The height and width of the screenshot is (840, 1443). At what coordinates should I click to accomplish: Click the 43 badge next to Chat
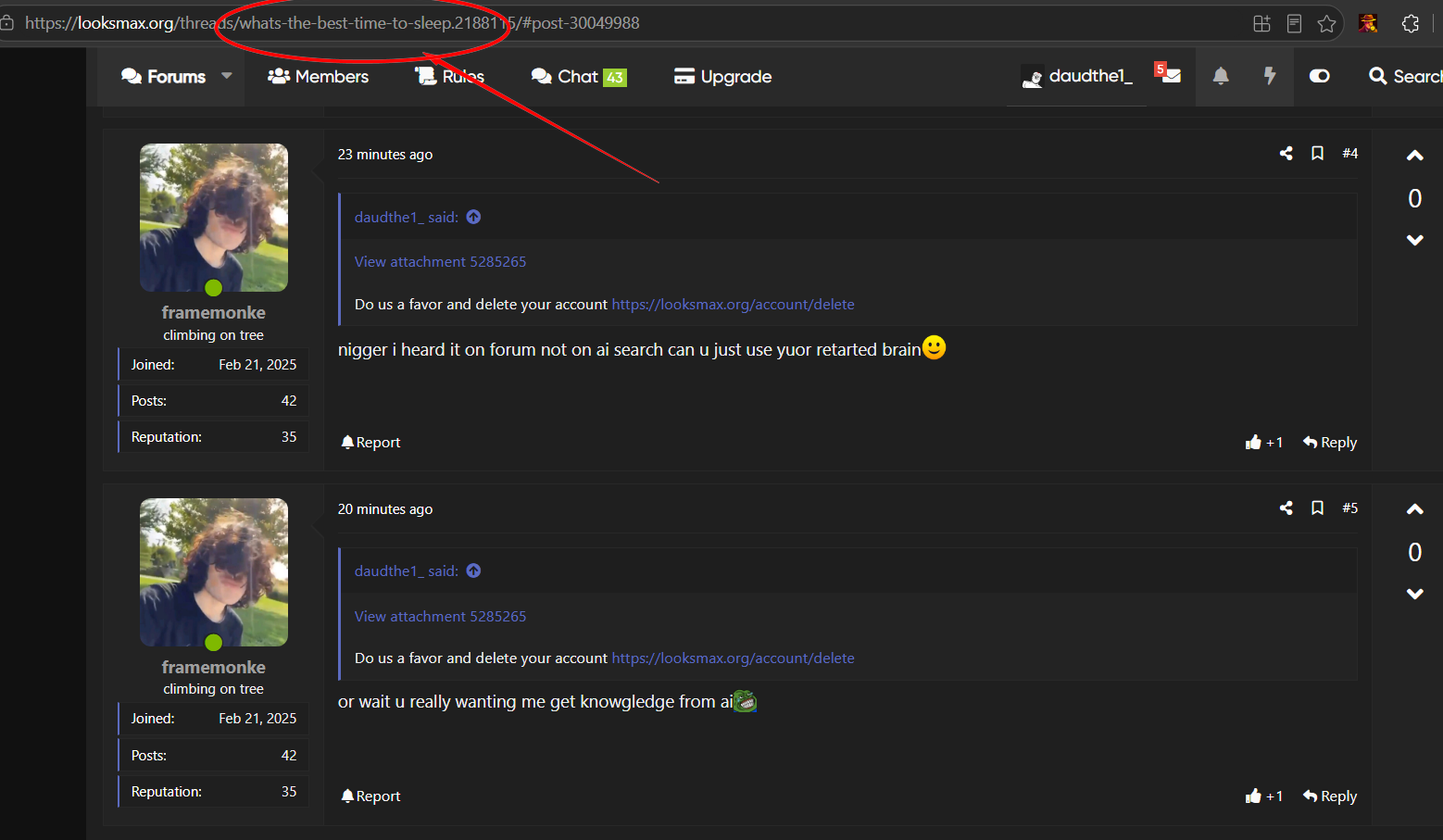(615, 78)
